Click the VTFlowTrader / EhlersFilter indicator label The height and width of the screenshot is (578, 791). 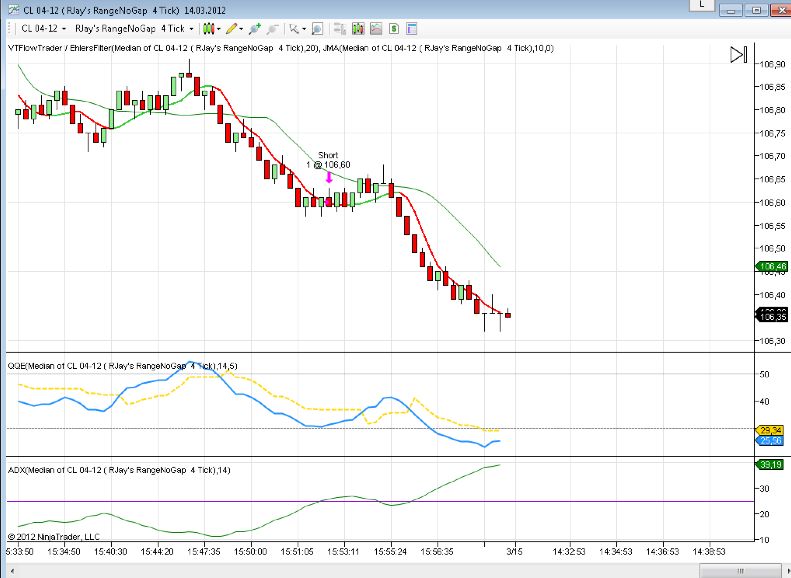tap(280, 48)
